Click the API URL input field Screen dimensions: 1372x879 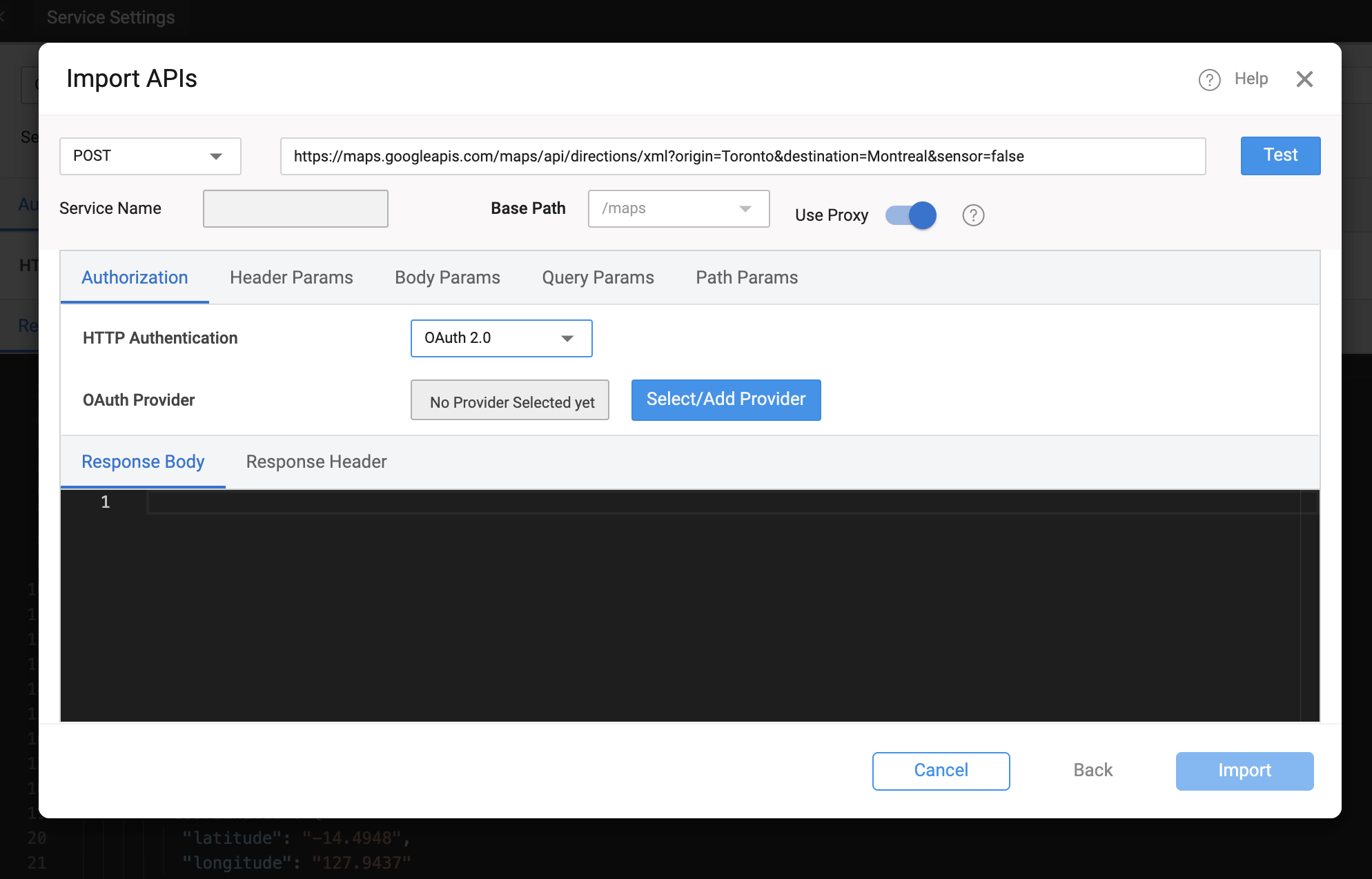point(742,156)
